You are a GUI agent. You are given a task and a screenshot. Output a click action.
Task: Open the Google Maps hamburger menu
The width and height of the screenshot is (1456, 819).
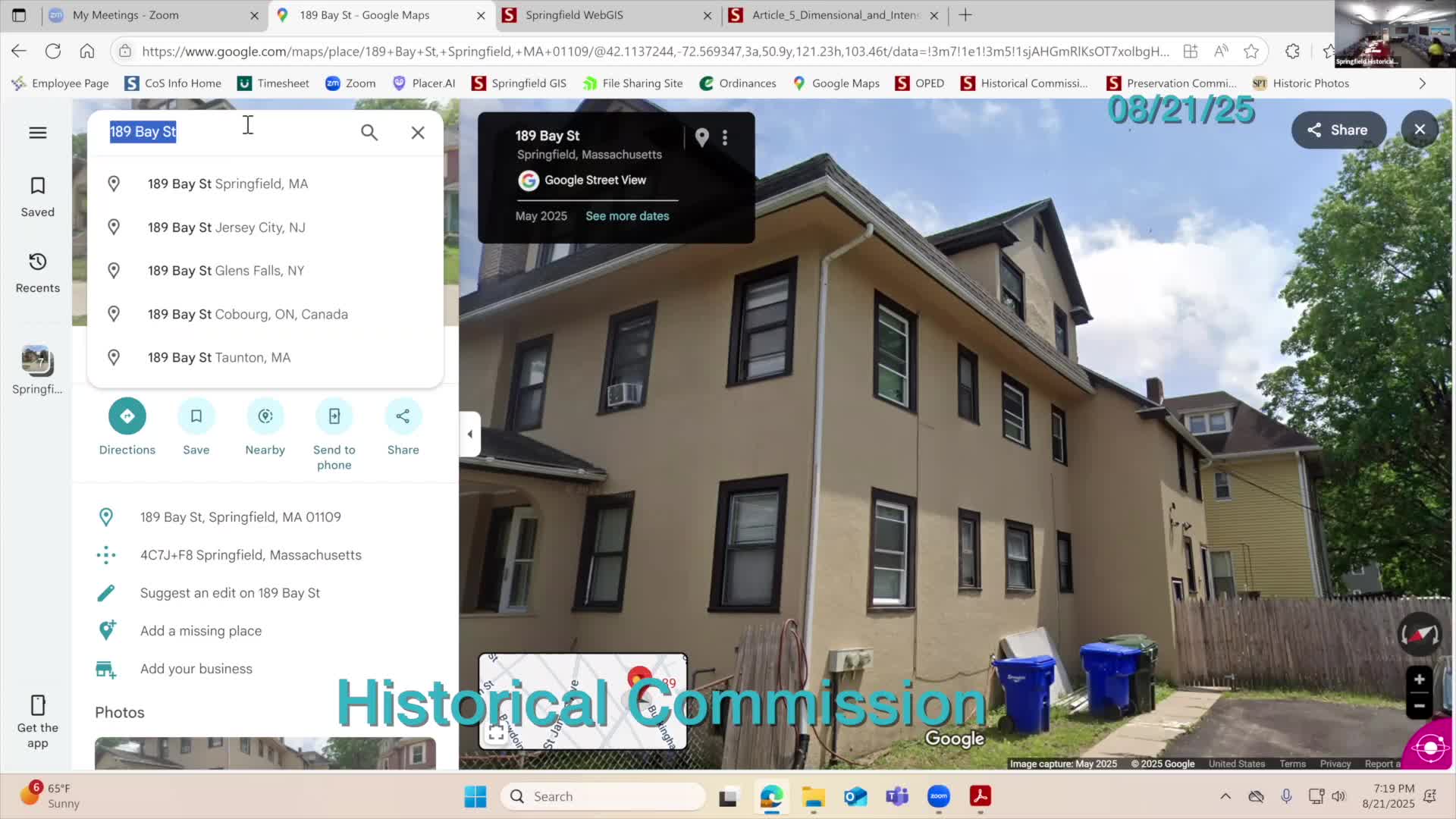37,133
